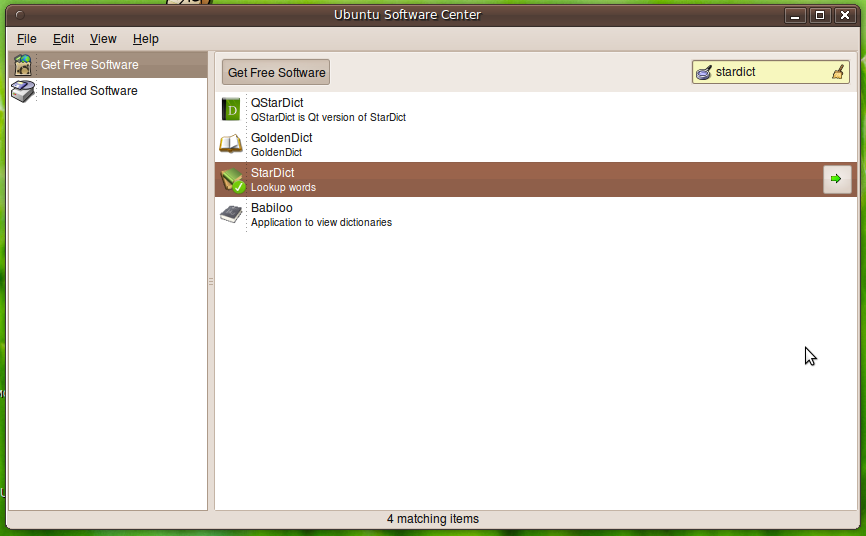Select the StarDict title text
The height and width of the screenshot is (536, 866).
(273, 172)
